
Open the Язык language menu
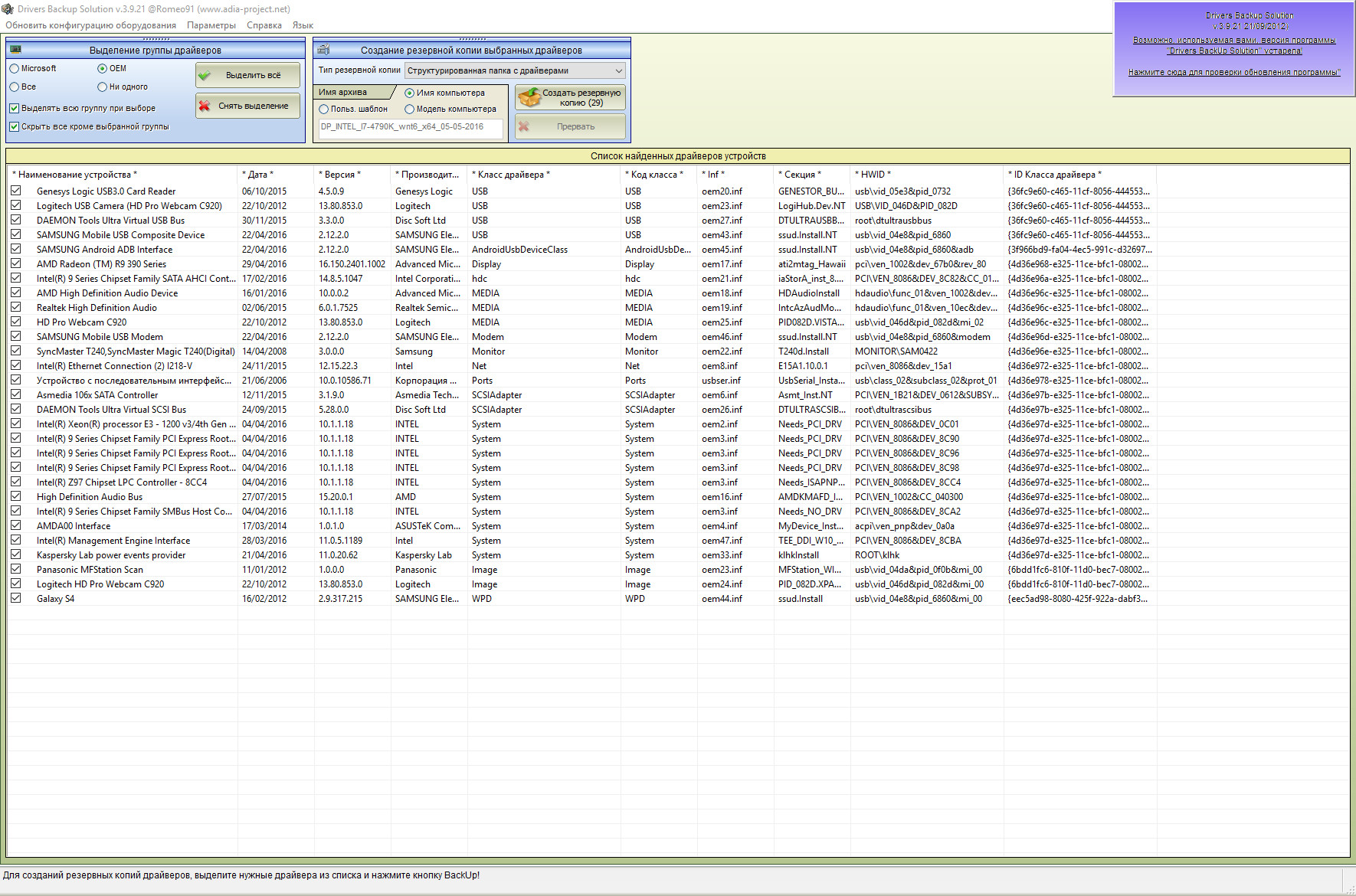(x=303, y=25)
